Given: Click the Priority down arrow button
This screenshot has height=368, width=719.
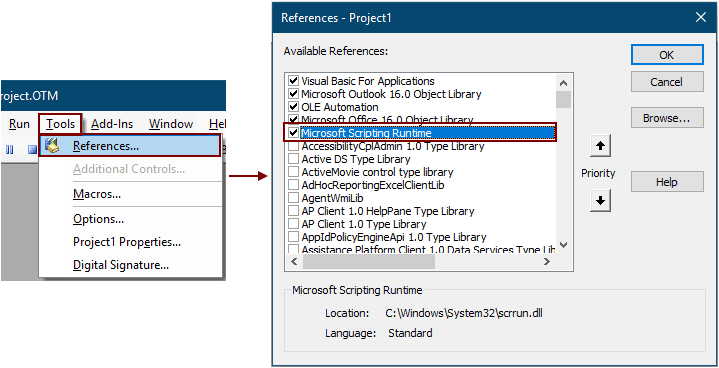Looking at the screenshot, I should tap(600, 201).
